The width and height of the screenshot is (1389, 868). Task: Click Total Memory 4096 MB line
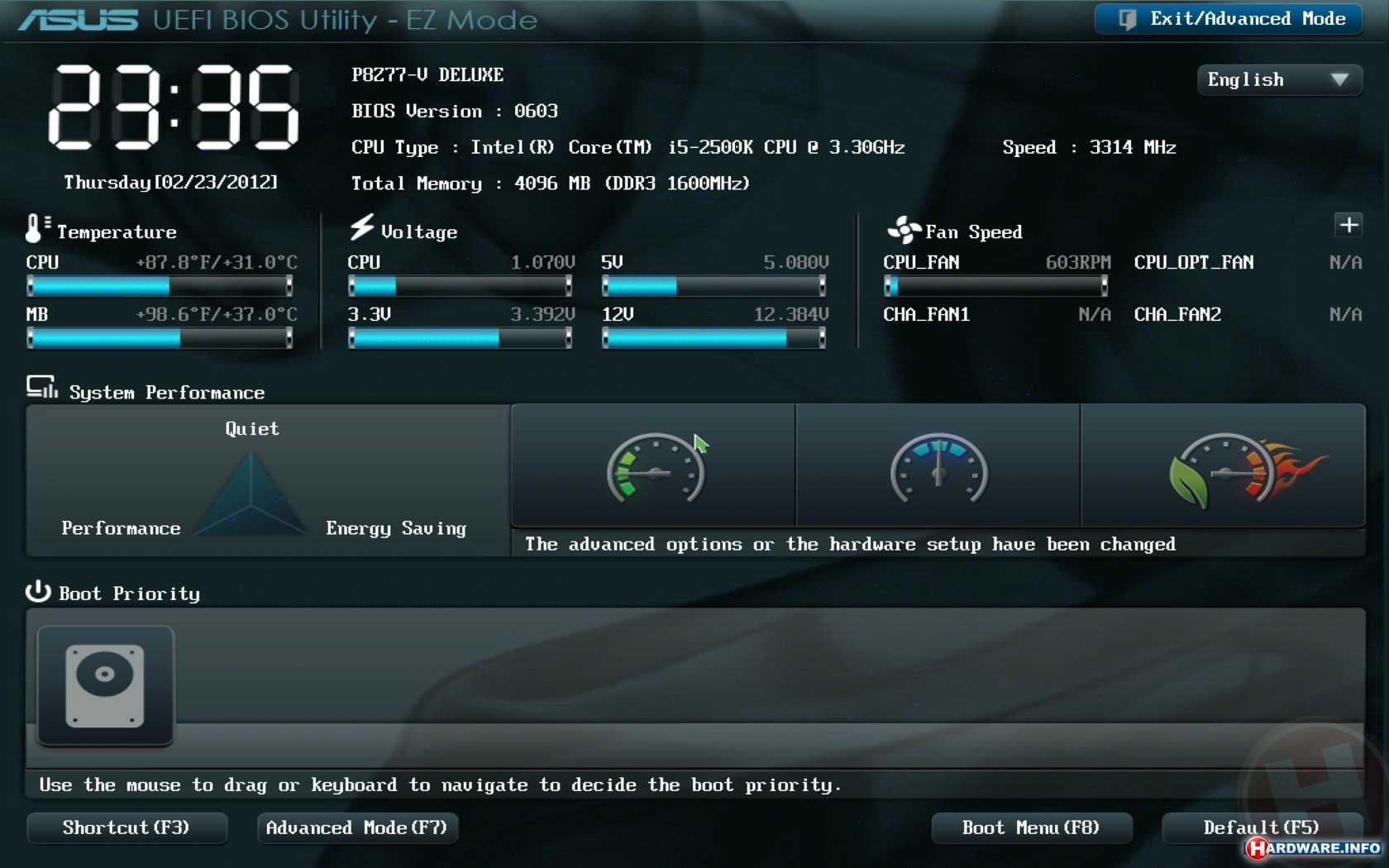[x=551, y=184]
